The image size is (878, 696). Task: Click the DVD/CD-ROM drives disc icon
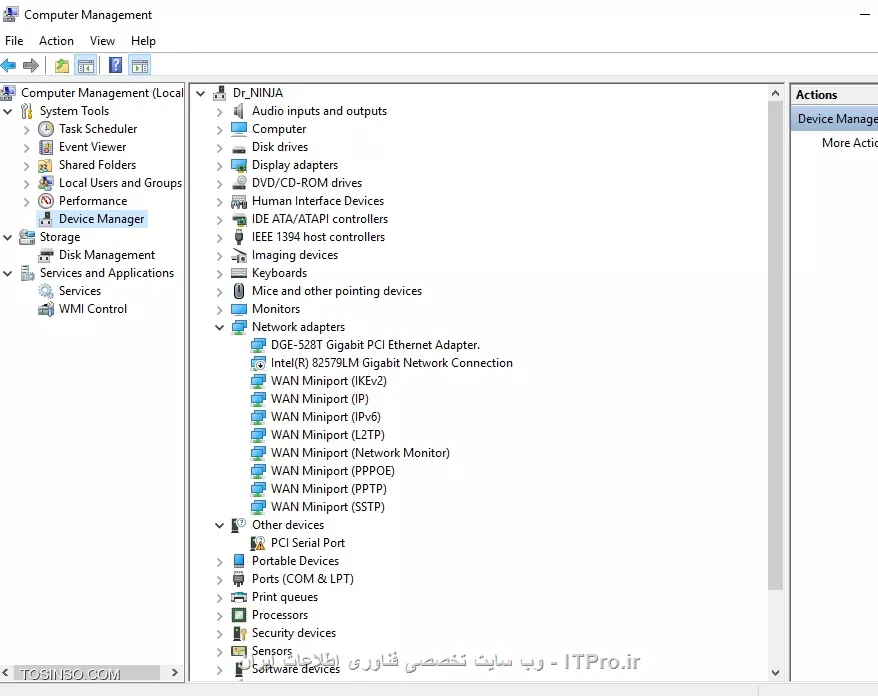point(239,183)
